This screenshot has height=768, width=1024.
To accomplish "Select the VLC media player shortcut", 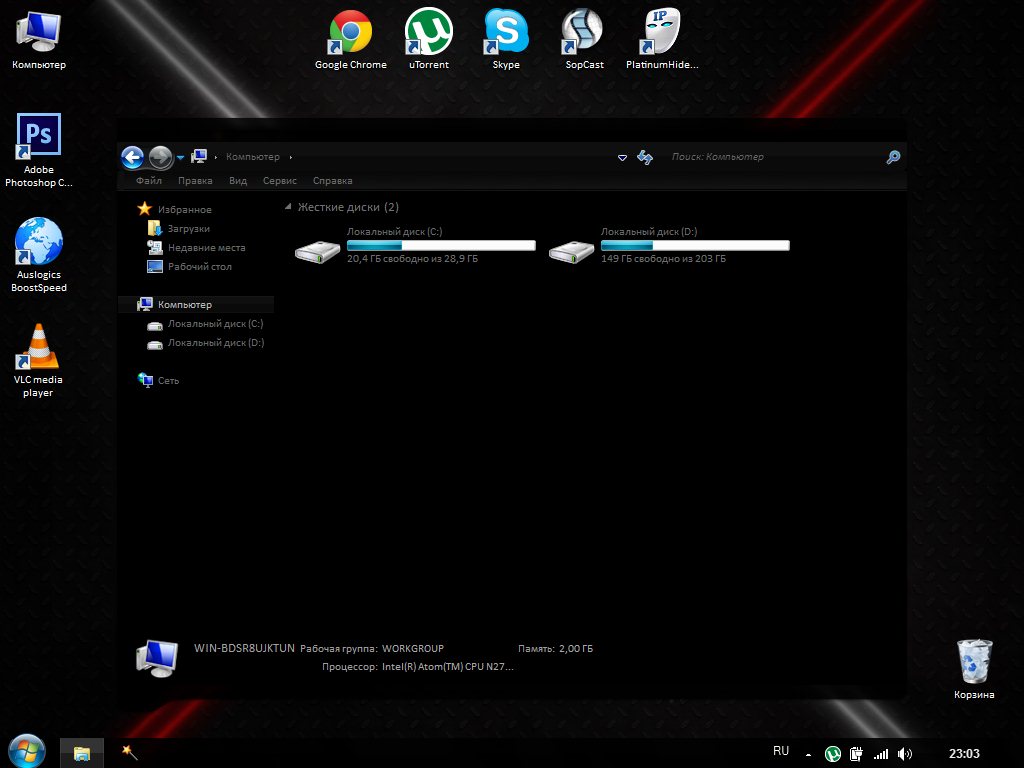I will pyautogui.click(x=38, y=348).
